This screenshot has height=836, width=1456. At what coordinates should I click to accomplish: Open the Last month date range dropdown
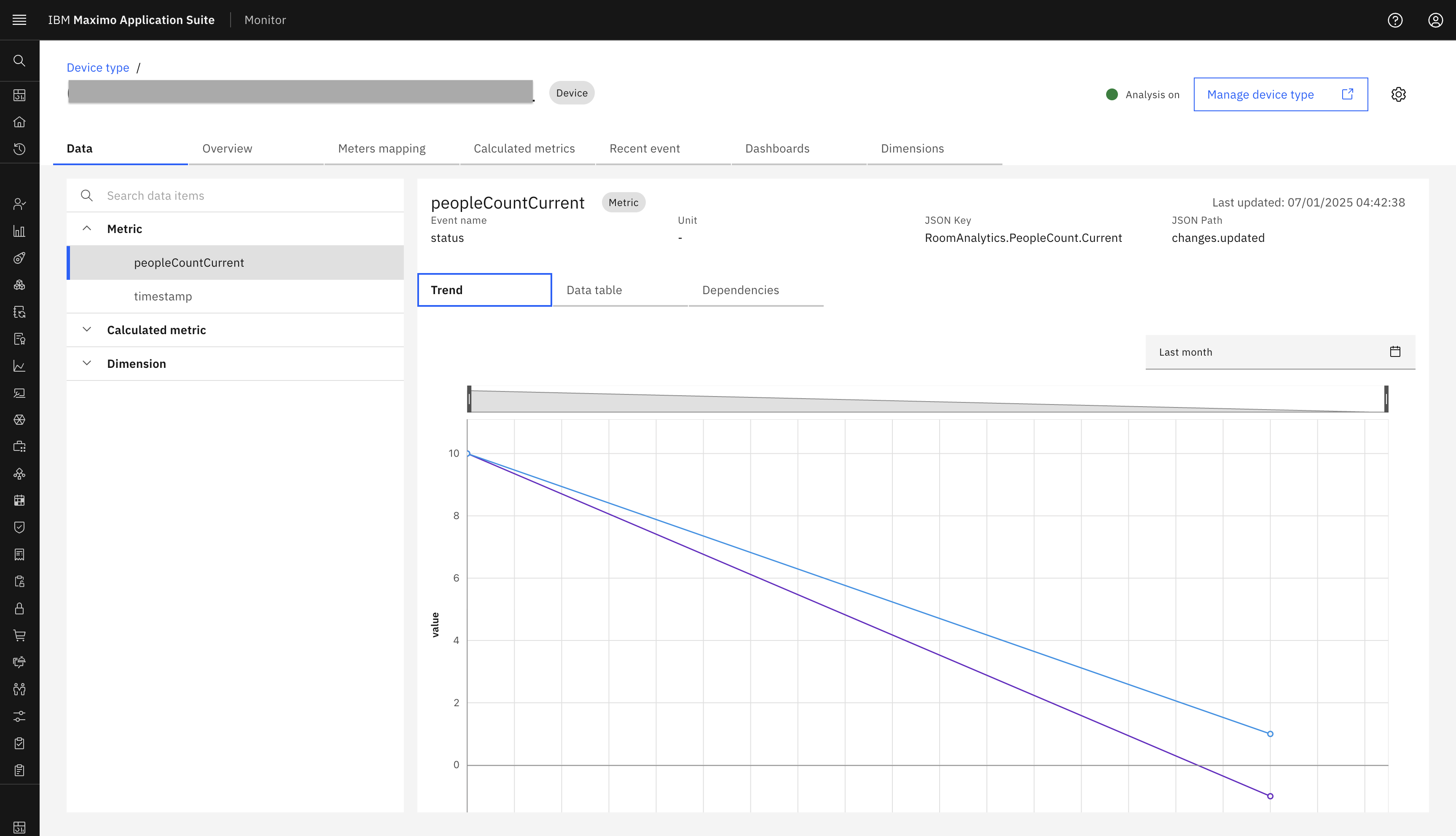1280,352
